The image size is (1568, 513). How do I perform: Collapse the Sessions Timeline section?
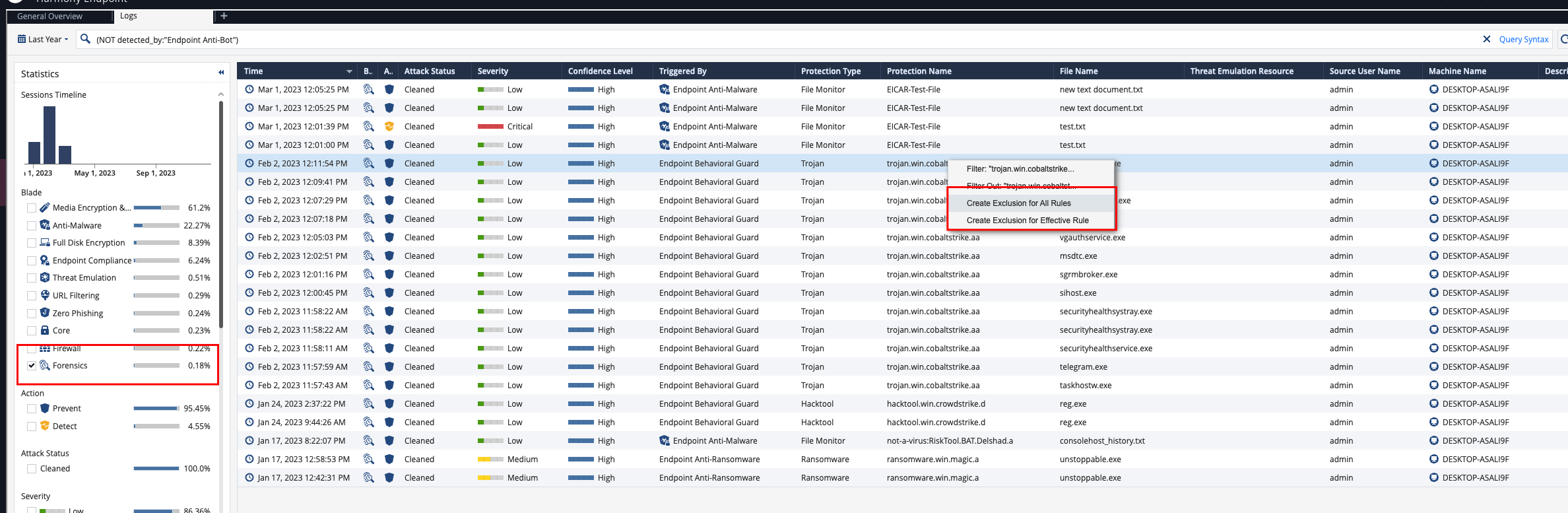point(220,95)
